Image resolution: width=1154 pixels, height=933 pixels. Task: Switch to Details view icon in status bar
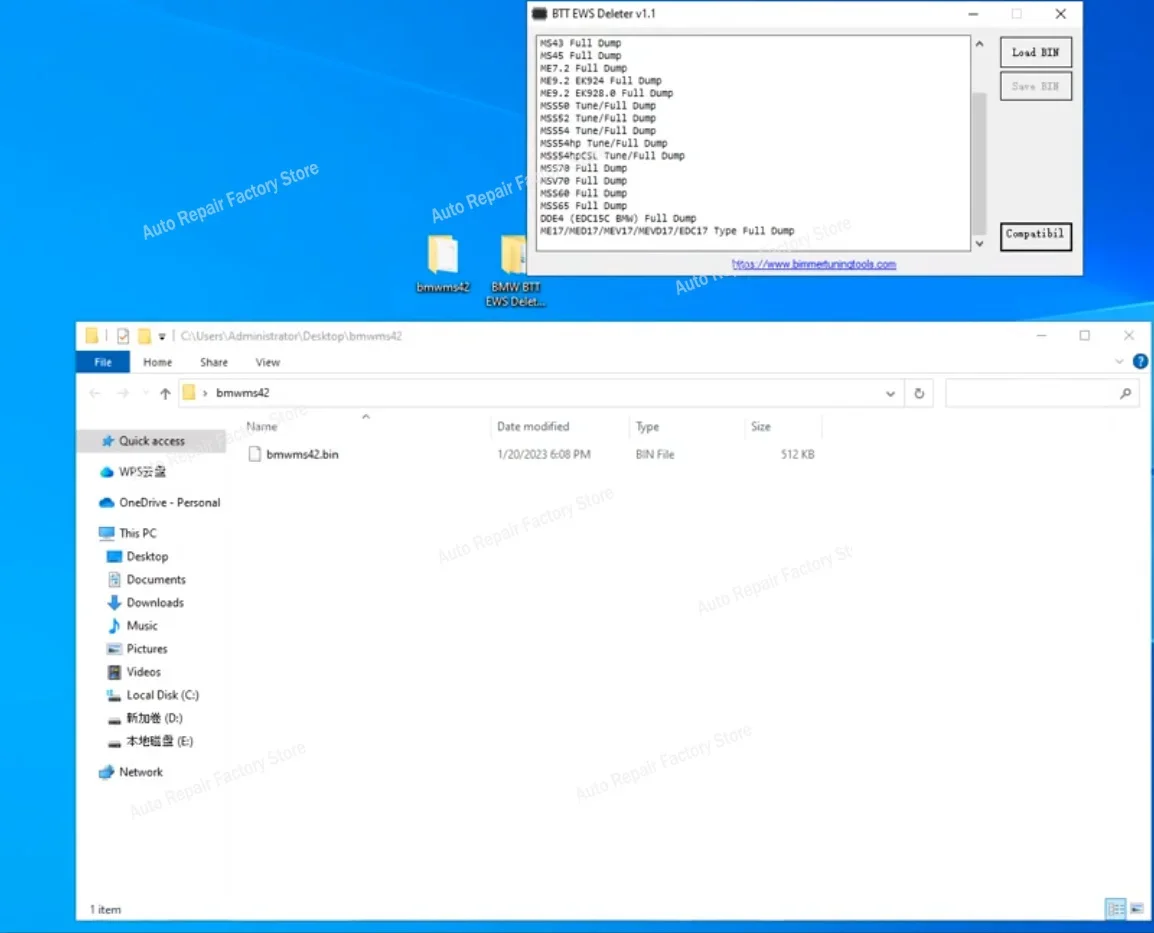[x=1116, y=909]
